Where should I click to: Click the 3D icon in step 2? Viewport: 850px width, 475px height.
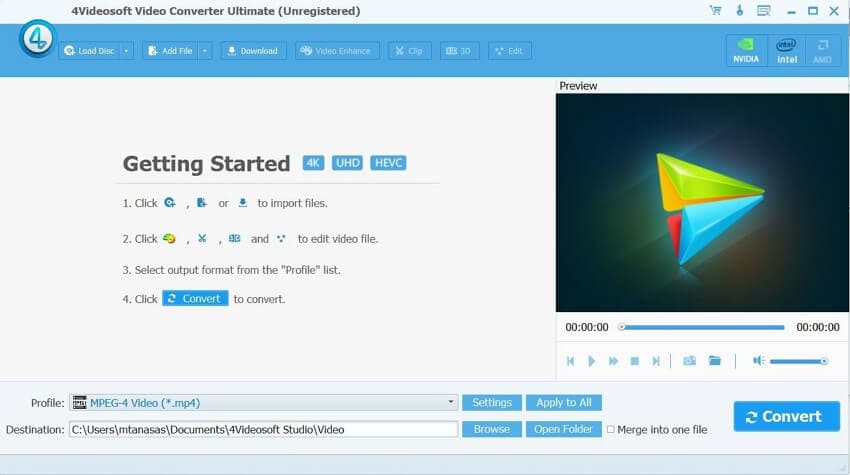(234, 238)
